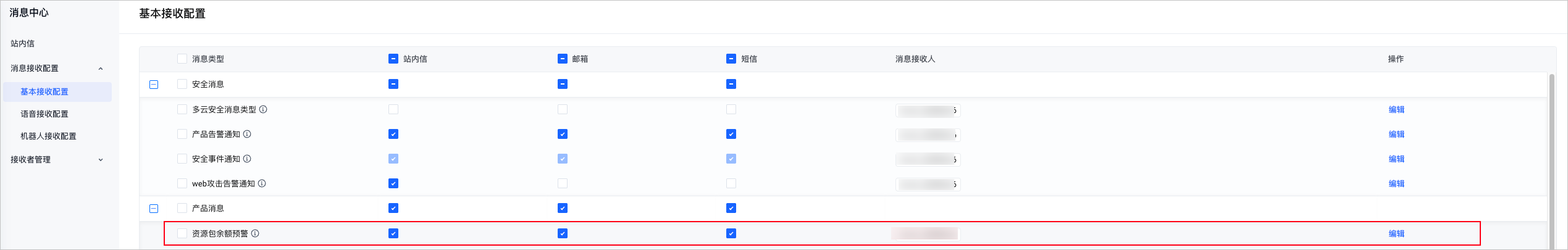Open 站内信 in the sidebar
Image resolution: width=1568 pixels, height=250 pixels.
pos(23,44)
